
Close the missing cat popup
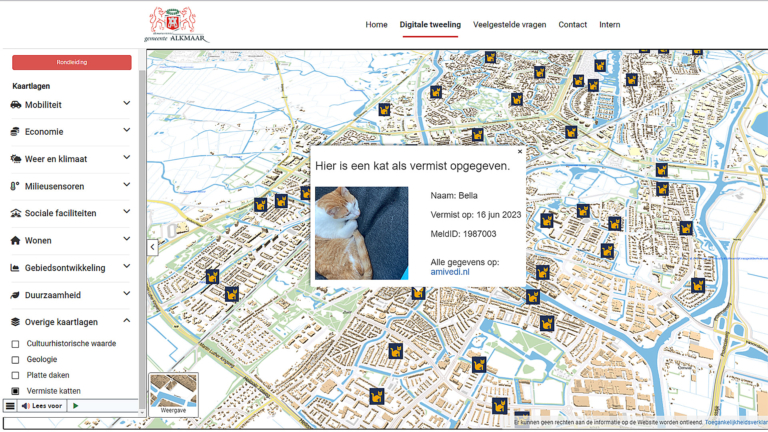pos(520,152)
